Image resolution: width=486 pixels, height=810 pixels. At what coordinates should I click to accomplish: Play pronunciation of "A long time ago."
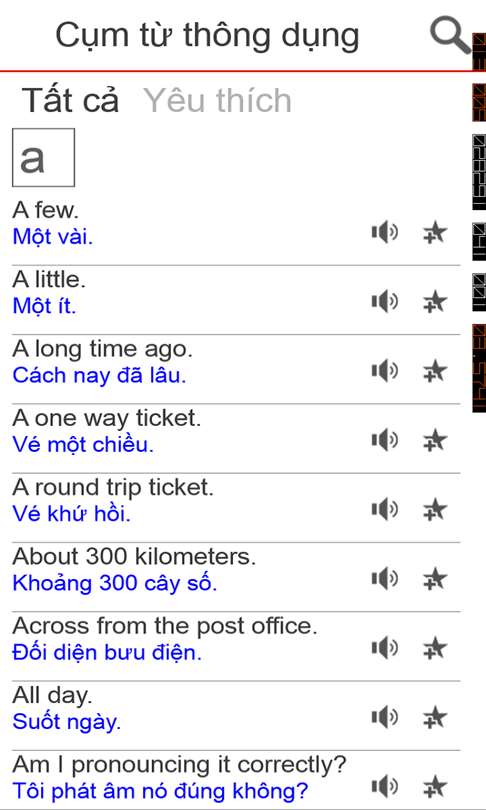pos(385,371)
